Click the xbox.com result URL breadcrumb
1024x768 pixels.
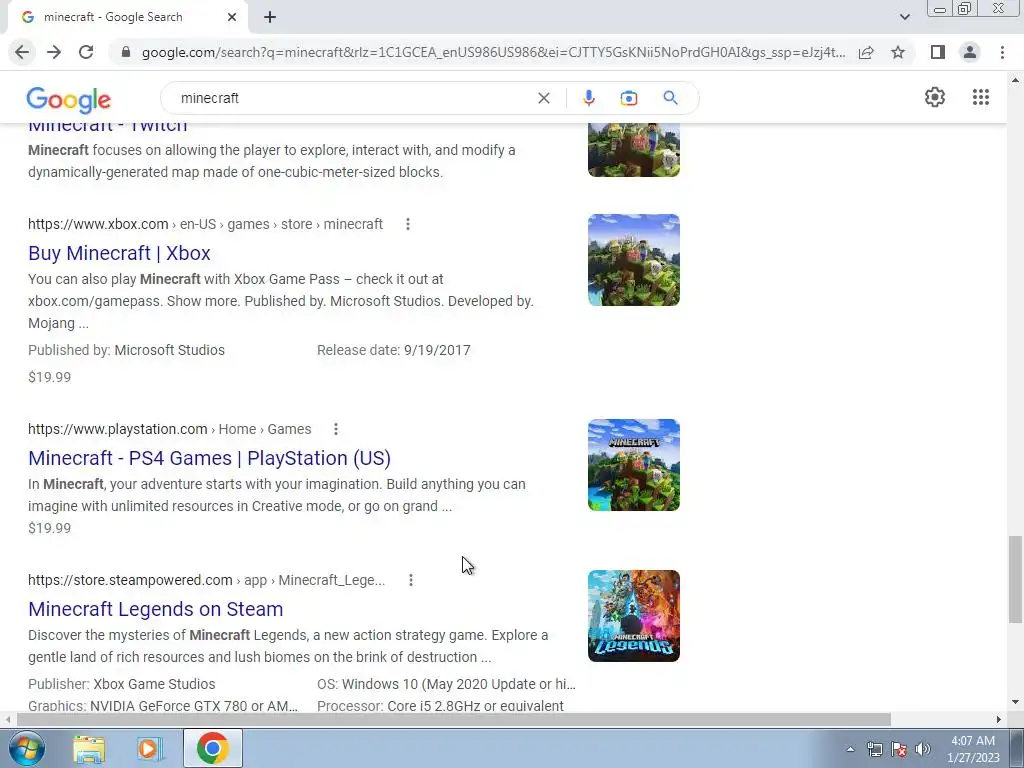pos(205,224)
